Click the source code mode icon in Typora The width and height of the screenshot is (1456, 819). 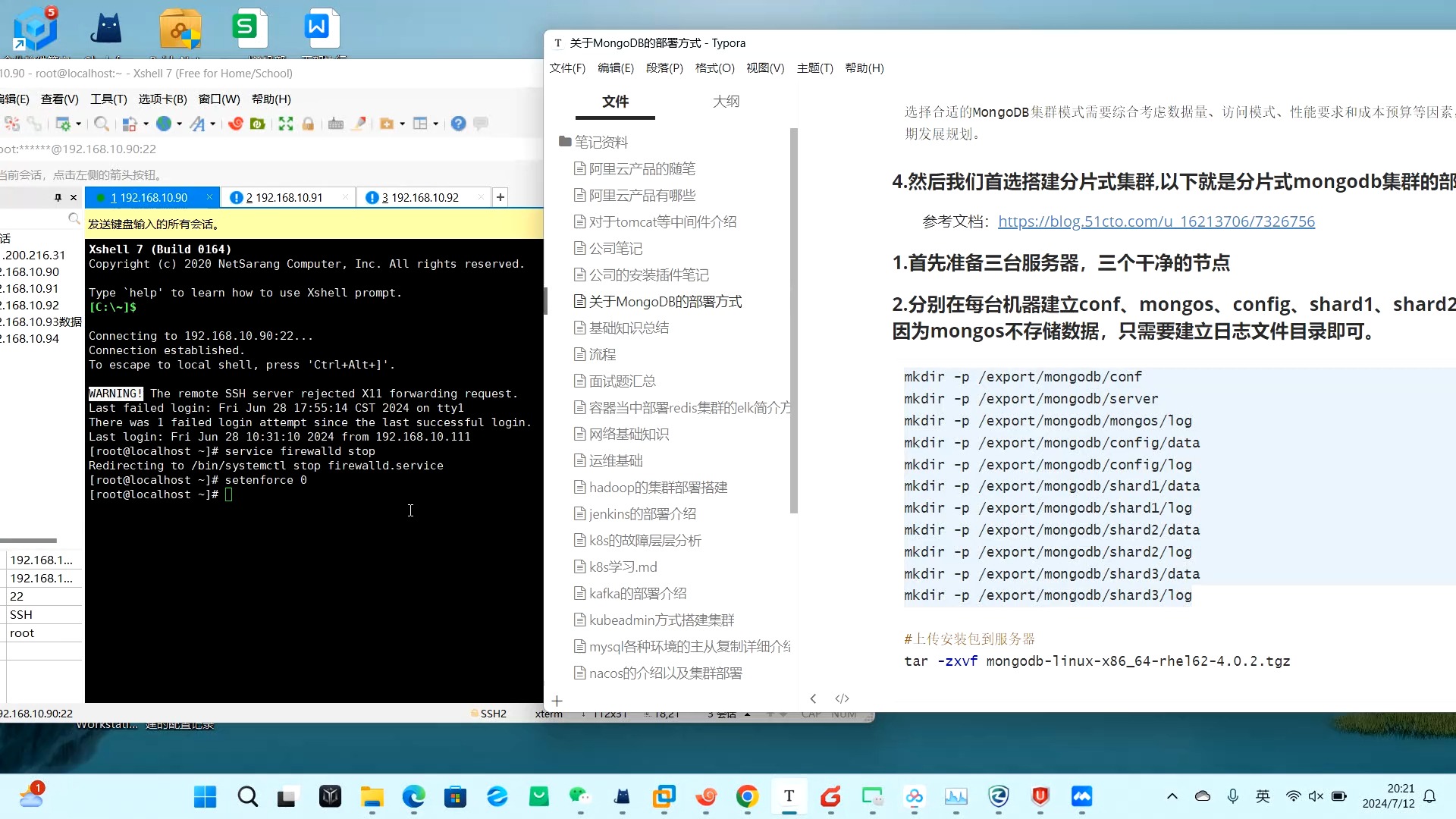843,698
